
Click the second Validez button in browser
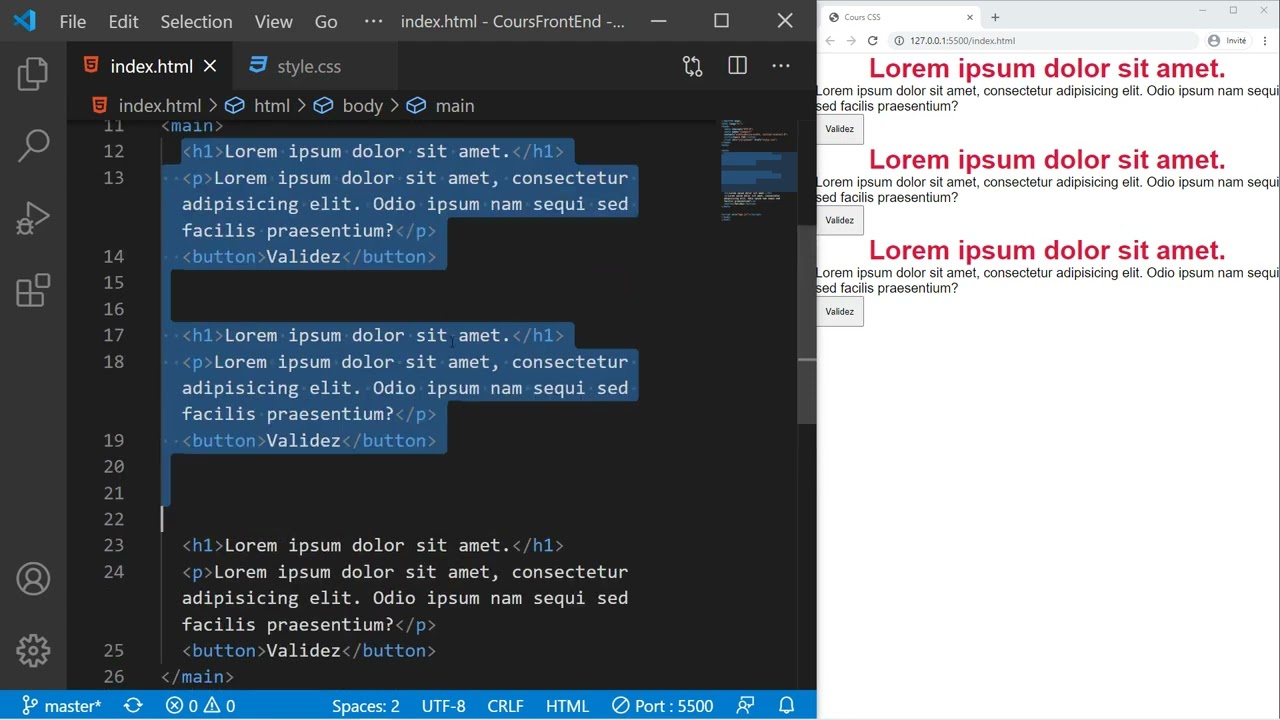(840, 220)
